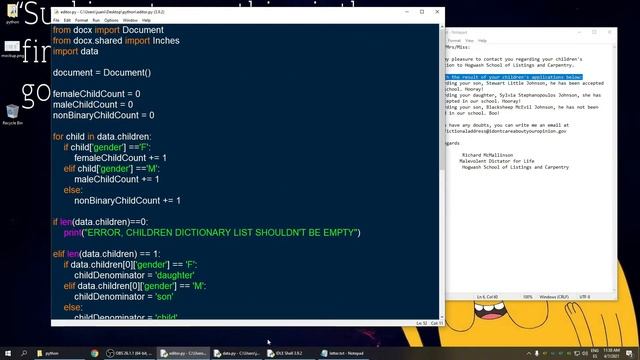Click the 'import data' line
This screenshot has height=360, width=640.
pos(76,51)
